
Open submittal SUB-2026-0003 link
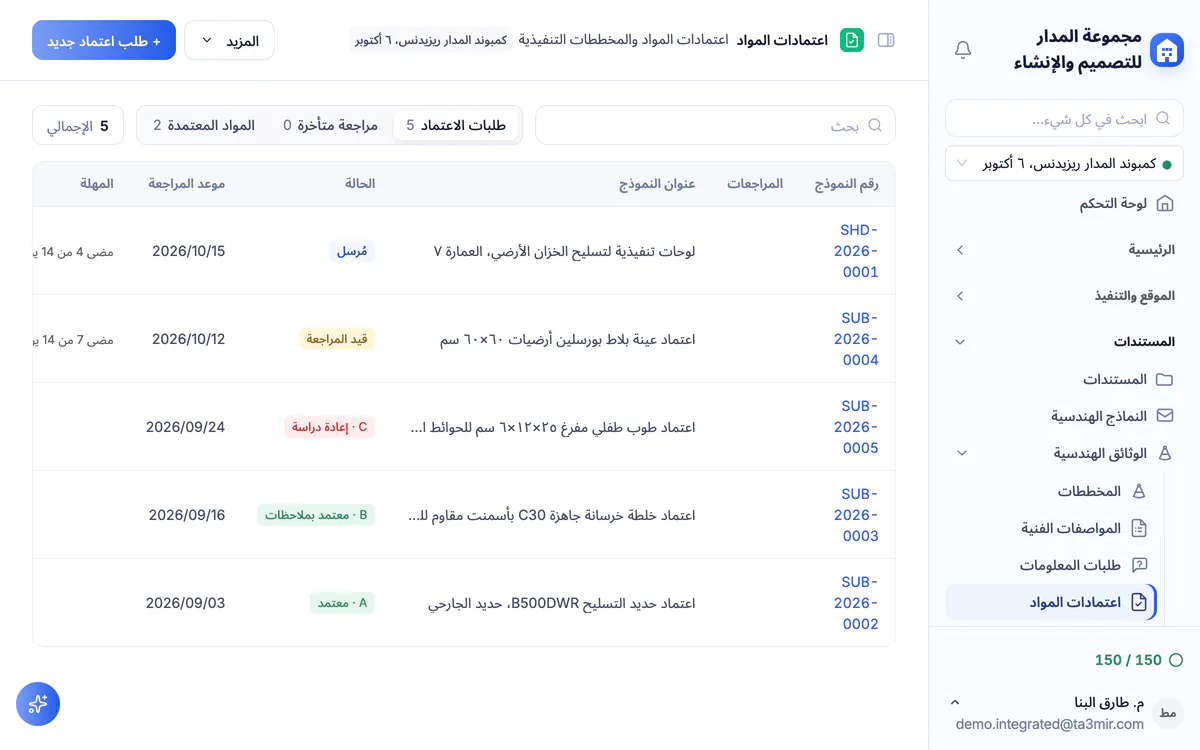click(x=857, y=514)
